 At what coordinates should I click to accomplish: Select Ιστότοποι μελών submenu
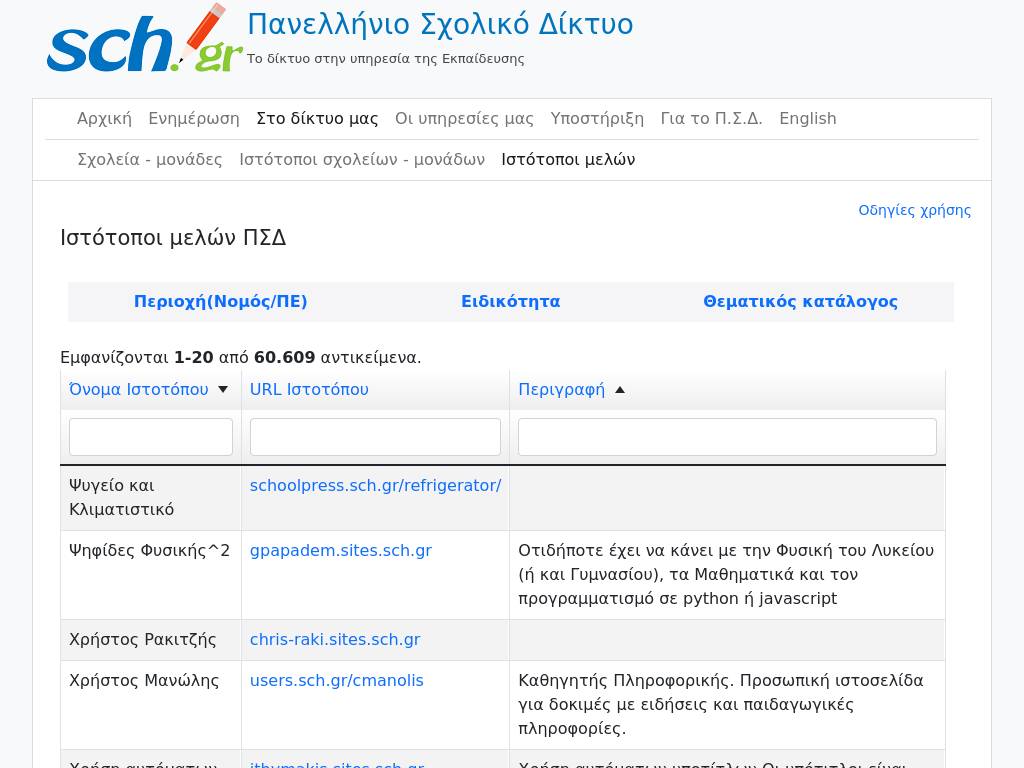click(x=568, y=159)
